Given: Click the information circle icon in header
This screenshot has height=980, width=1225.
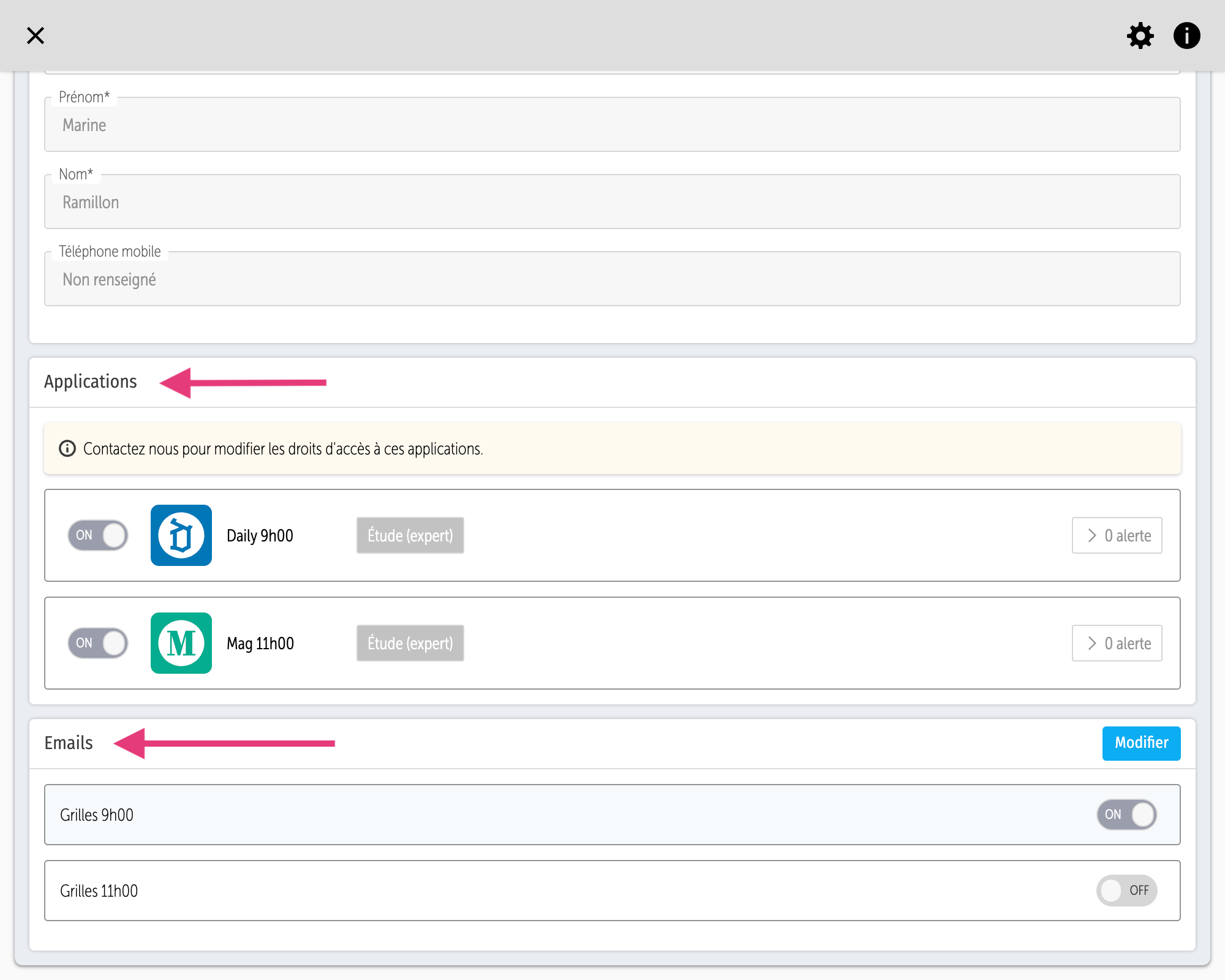Looking at the screenshot, I should 1186,36.
